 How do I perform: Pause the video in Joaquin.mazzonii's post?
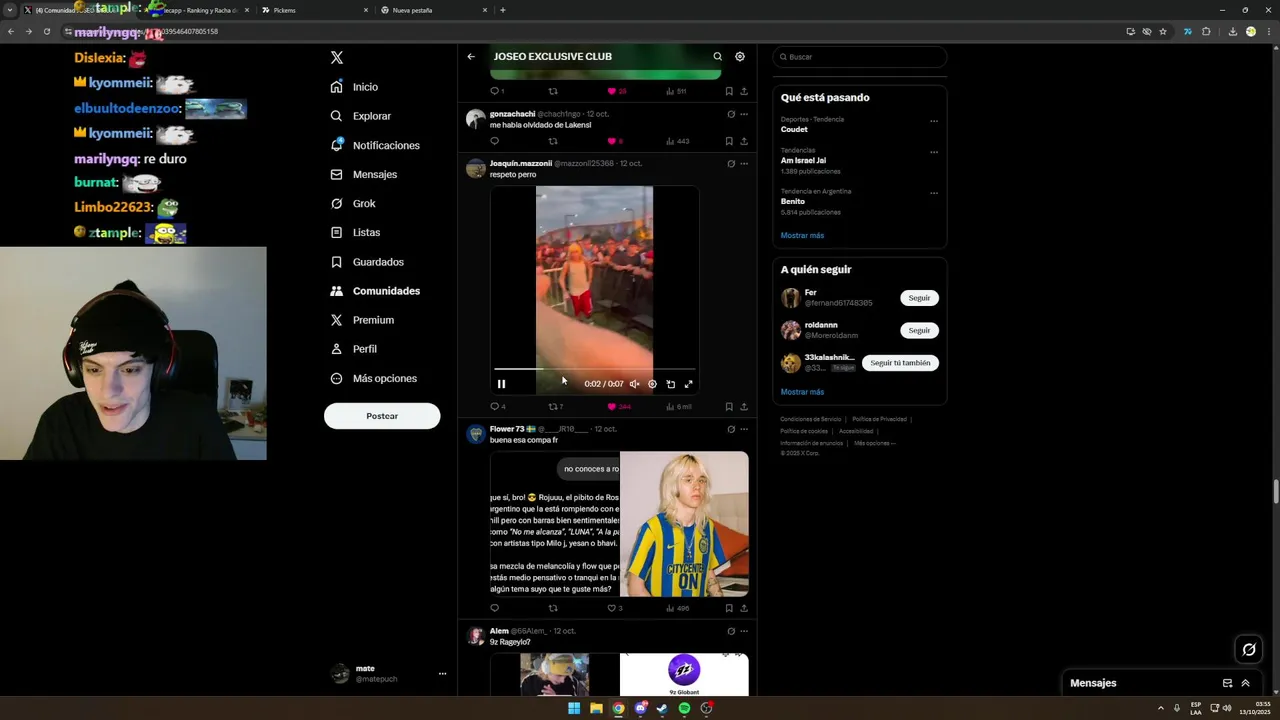click(x=501, y=384)
